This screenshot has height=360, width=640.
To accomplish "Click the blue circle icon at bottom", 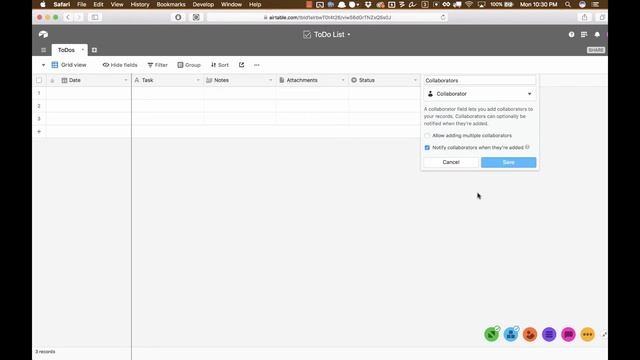I will (511, 334).
